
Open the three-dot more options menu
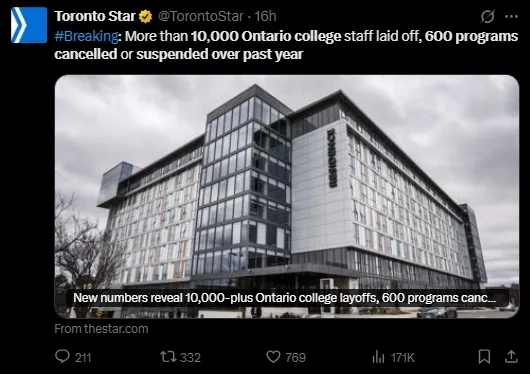[511, 16]
